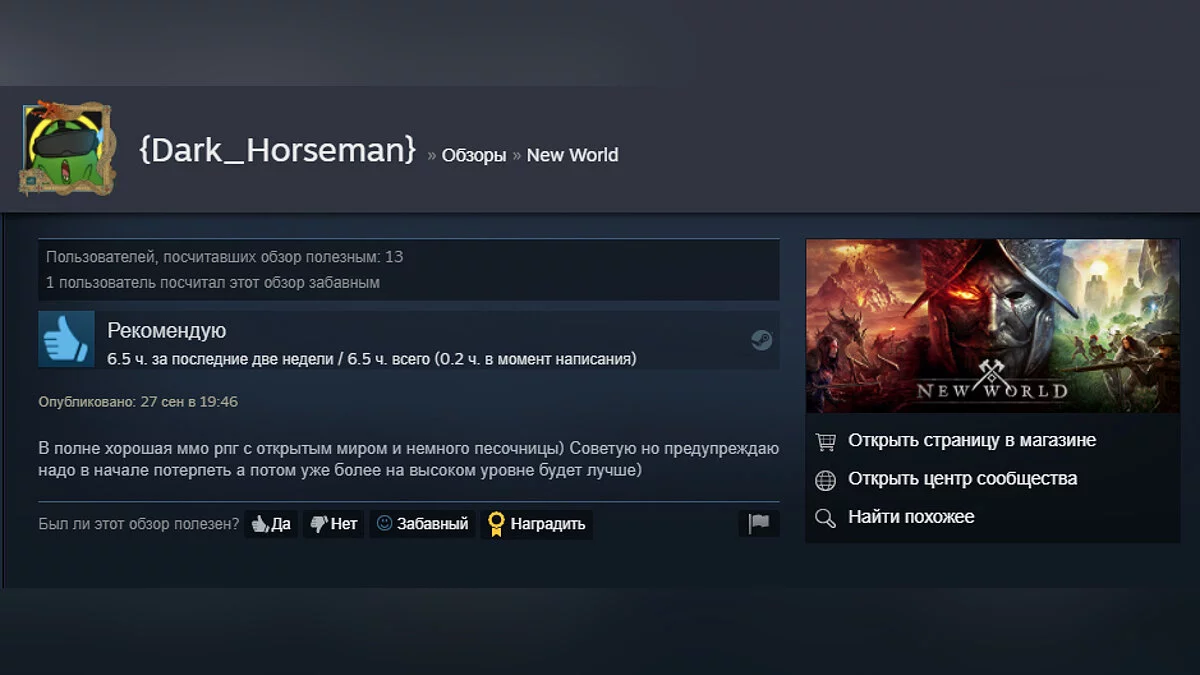Click the magnifier find-similar icon
1200x675 pixels.
pyautogui.click(x=825, y=518)
